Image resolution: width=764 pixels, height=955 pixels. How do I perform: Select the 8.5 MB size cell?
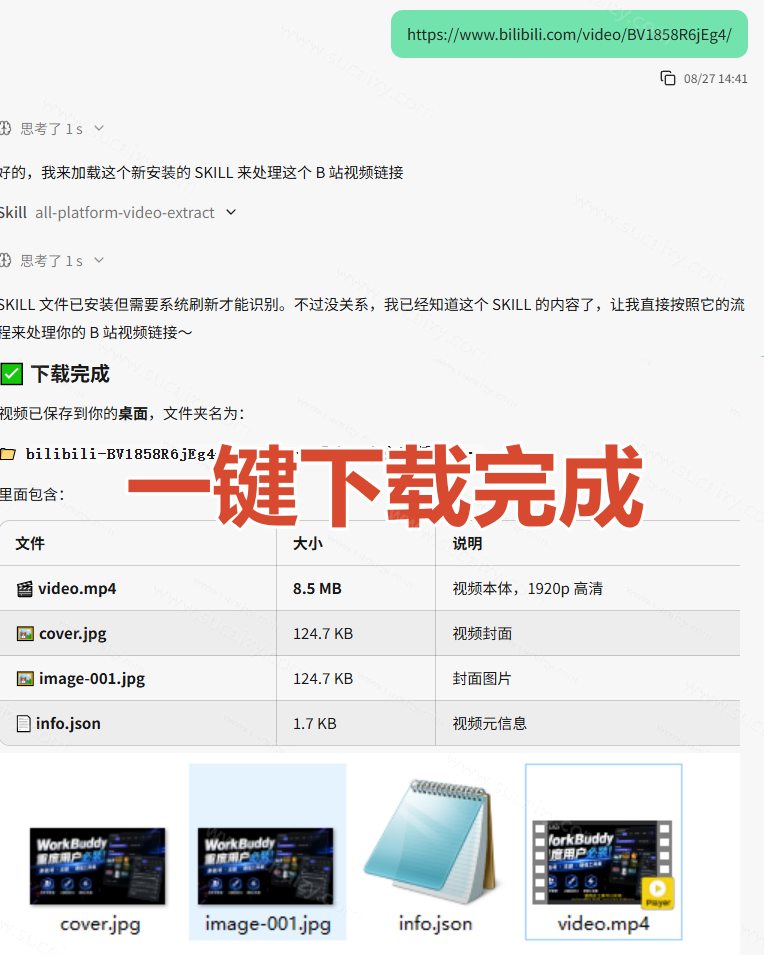coord(356,588)
